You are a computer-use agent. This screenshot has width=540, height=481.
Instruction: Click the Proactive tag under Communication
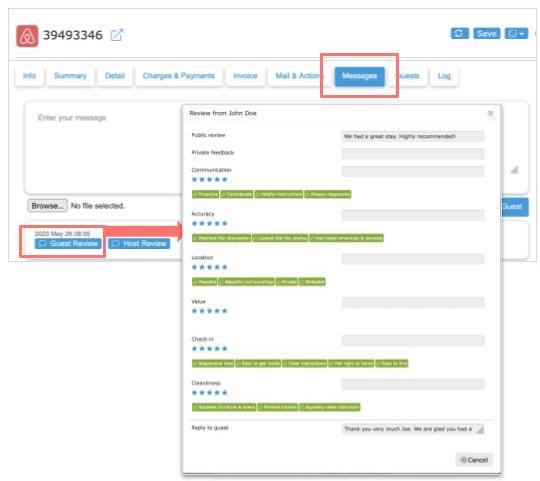(205, 194)
